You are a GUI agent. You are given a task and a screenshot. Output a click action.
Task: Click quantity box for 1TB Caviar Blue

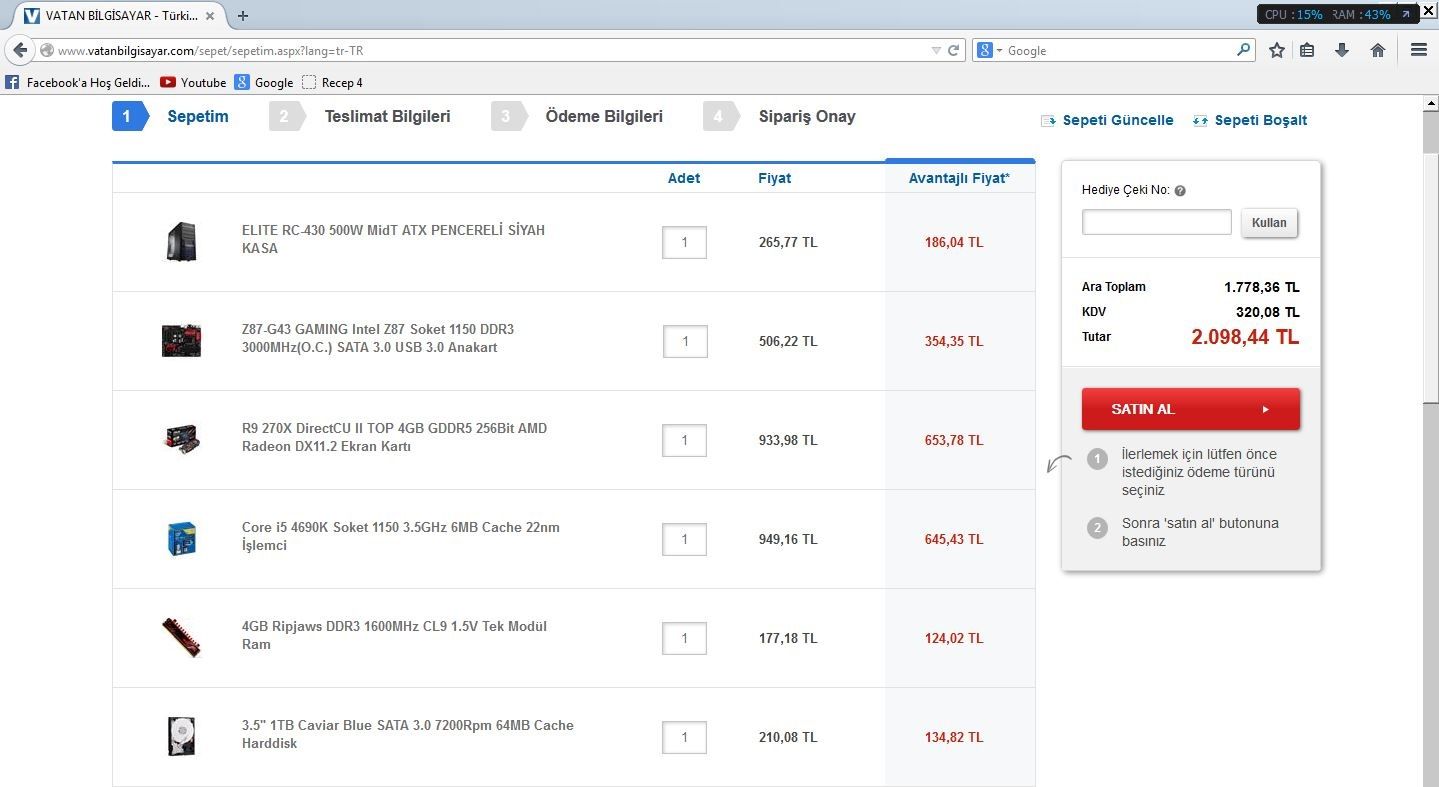684,737
